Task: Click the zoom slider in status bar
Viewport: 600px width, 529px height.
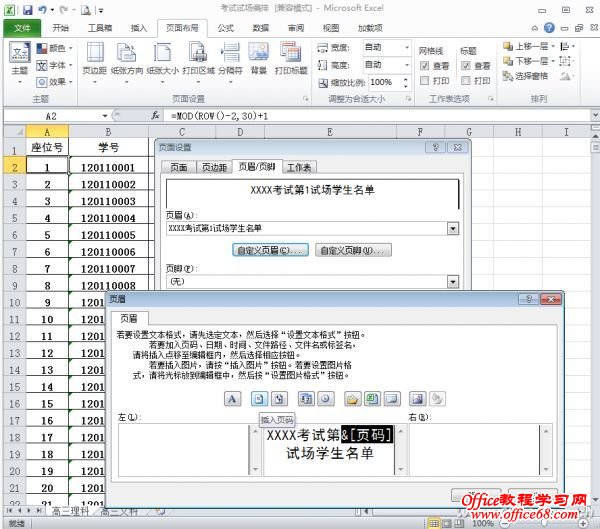Action: 544,523
